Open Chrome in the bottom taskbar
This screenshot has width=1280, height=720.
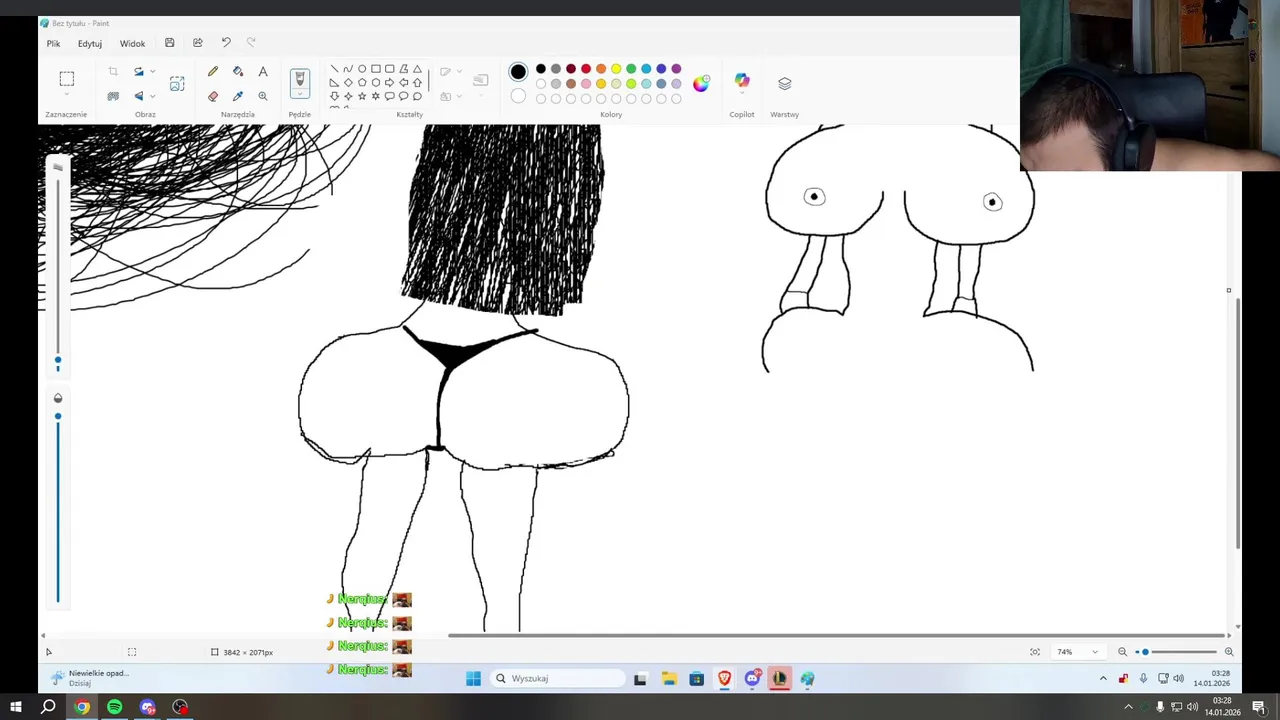(x=82, y=707)
